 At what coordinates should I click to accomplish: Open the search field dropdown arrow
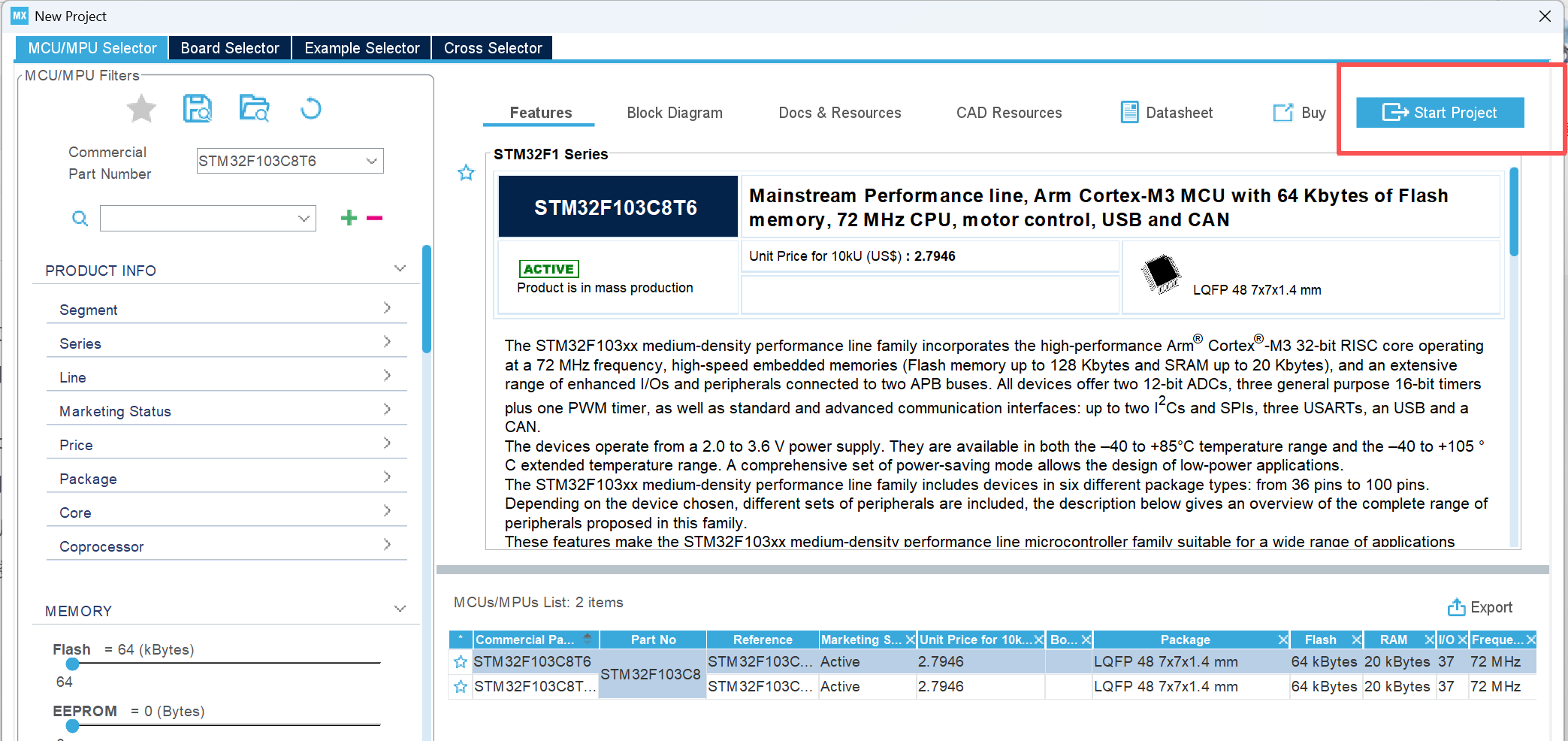pyautogui.click(x=304, y=219)
